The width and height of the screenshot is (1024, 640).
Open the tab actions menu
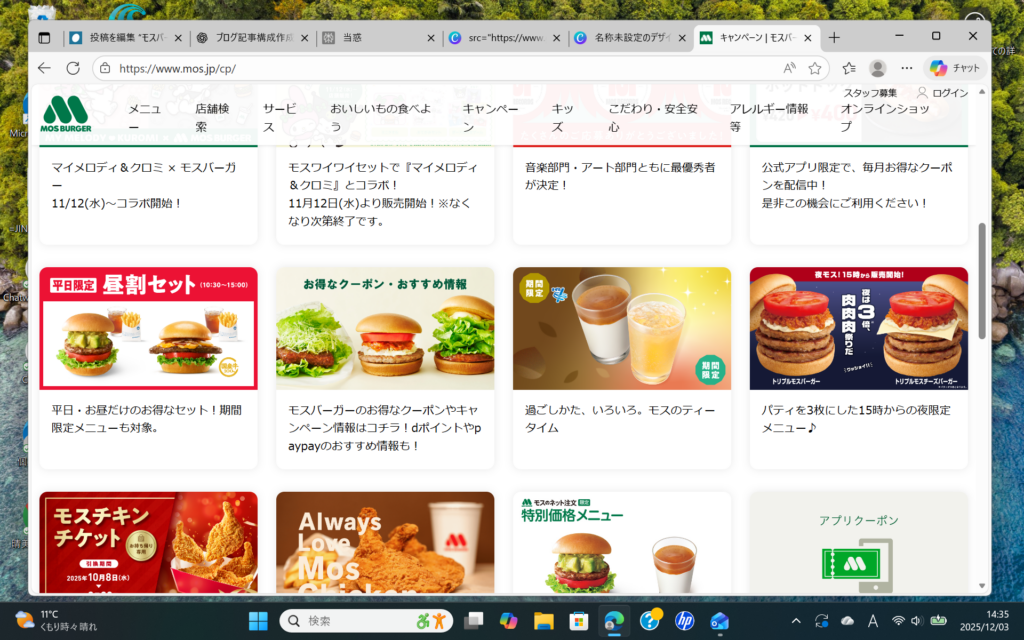tap(44, 37)
